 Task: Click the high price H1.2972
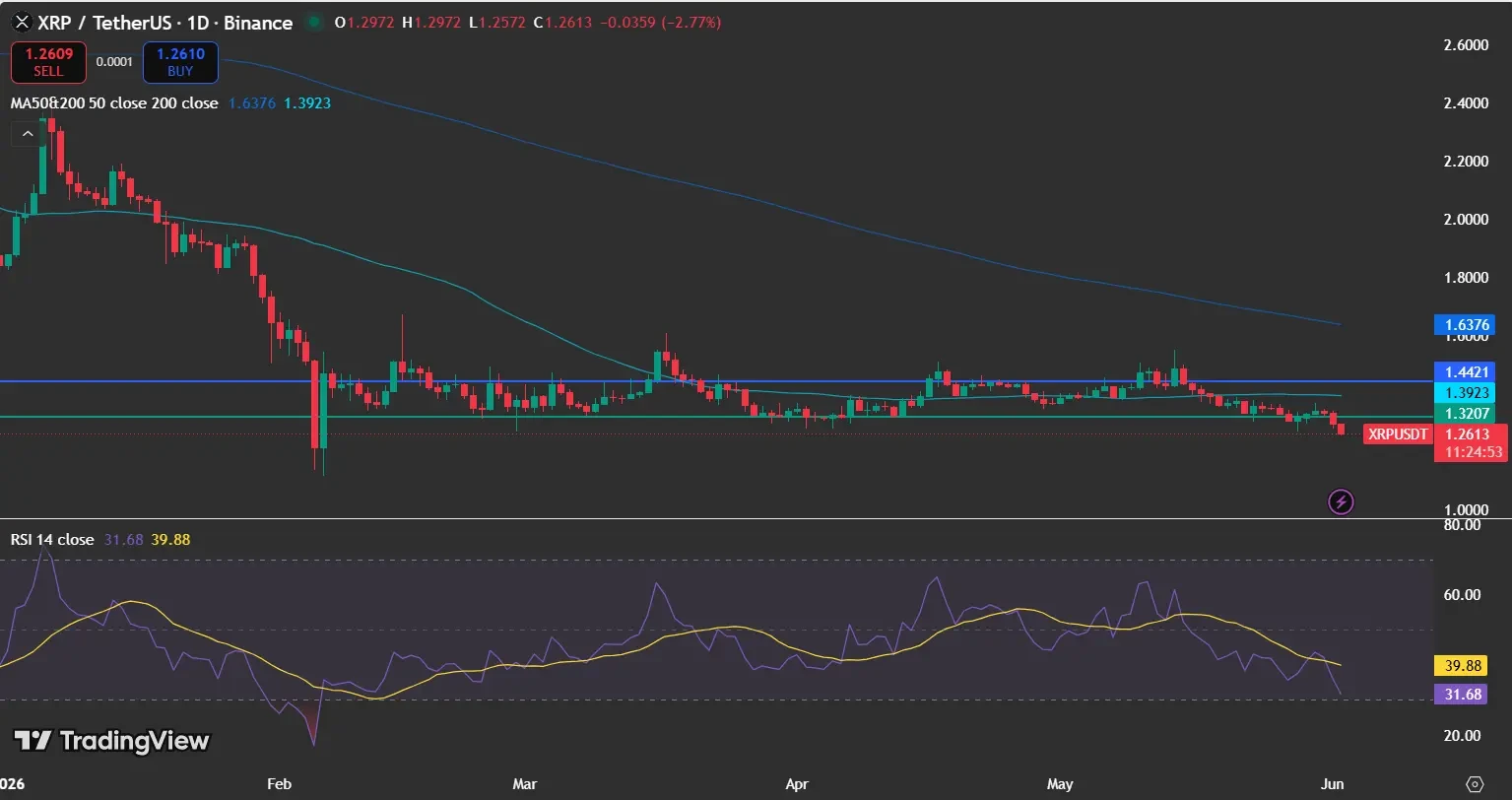click(x=433, y=22)
